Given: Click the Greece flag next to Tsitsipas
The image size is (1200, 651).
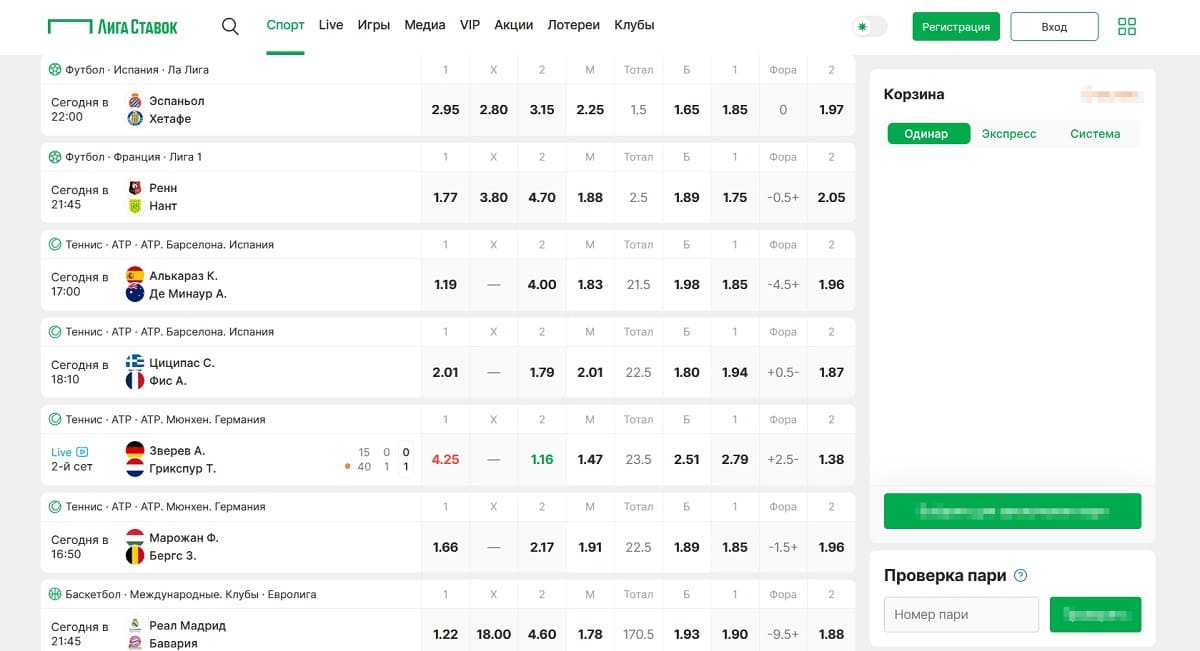Looking at the screenshot, I should [x=135, y=363].
